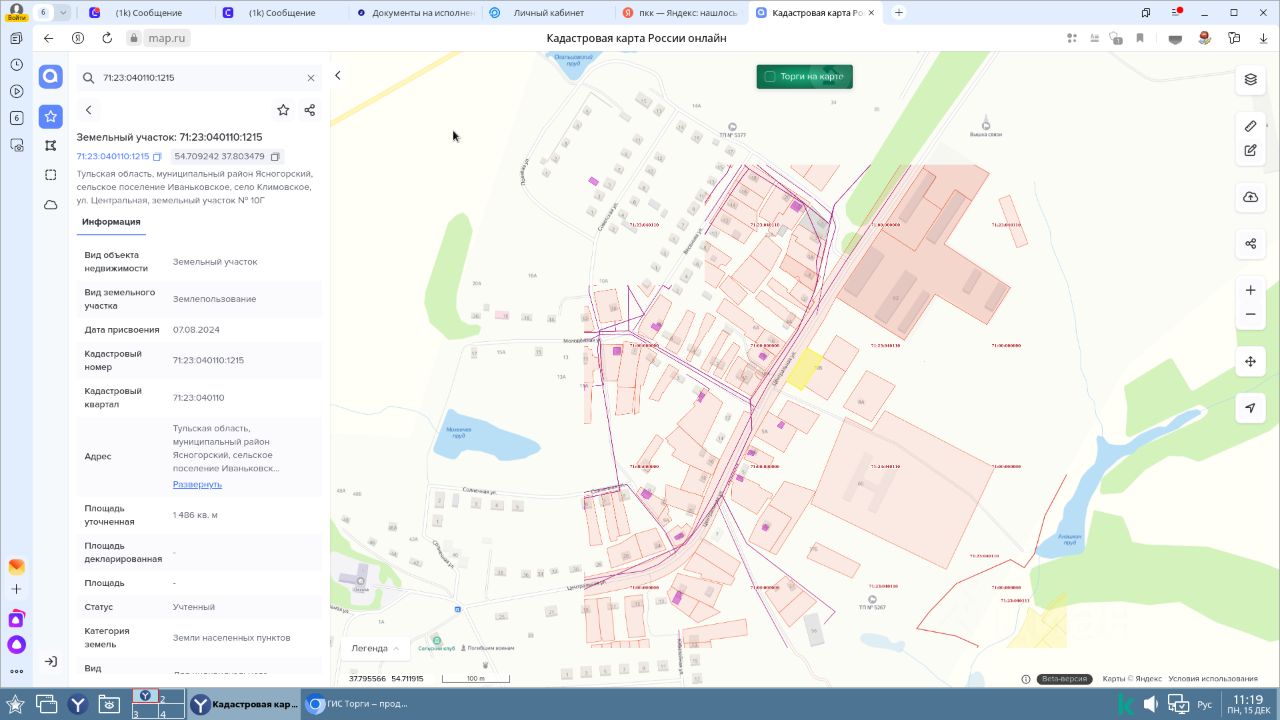Screen dimensions: 1280x720
Task: Add parcel to favorites with star
Action: 283,110
